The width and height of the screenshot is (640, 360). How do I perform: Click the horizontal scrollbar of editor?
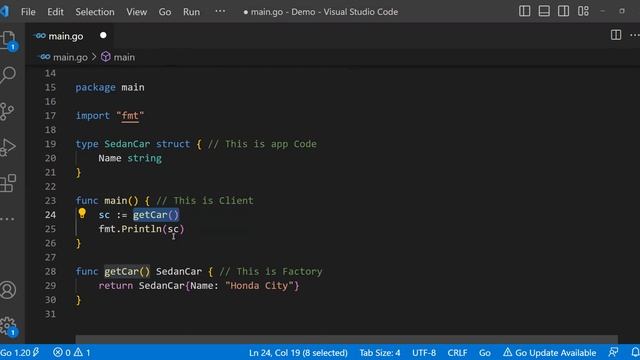point(346,339)
